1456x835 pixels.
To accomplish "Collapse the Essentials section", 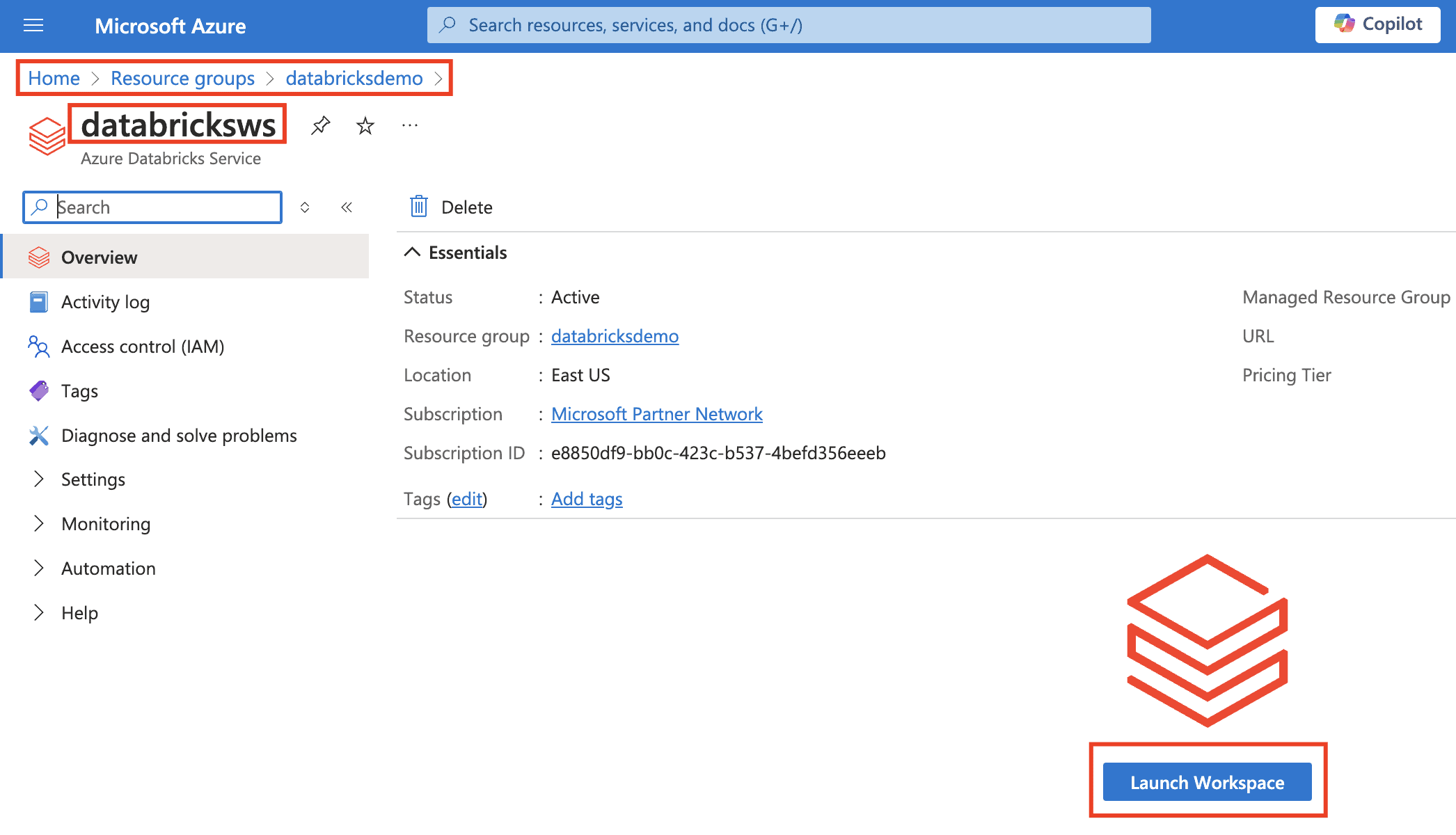I will point(413,252).
